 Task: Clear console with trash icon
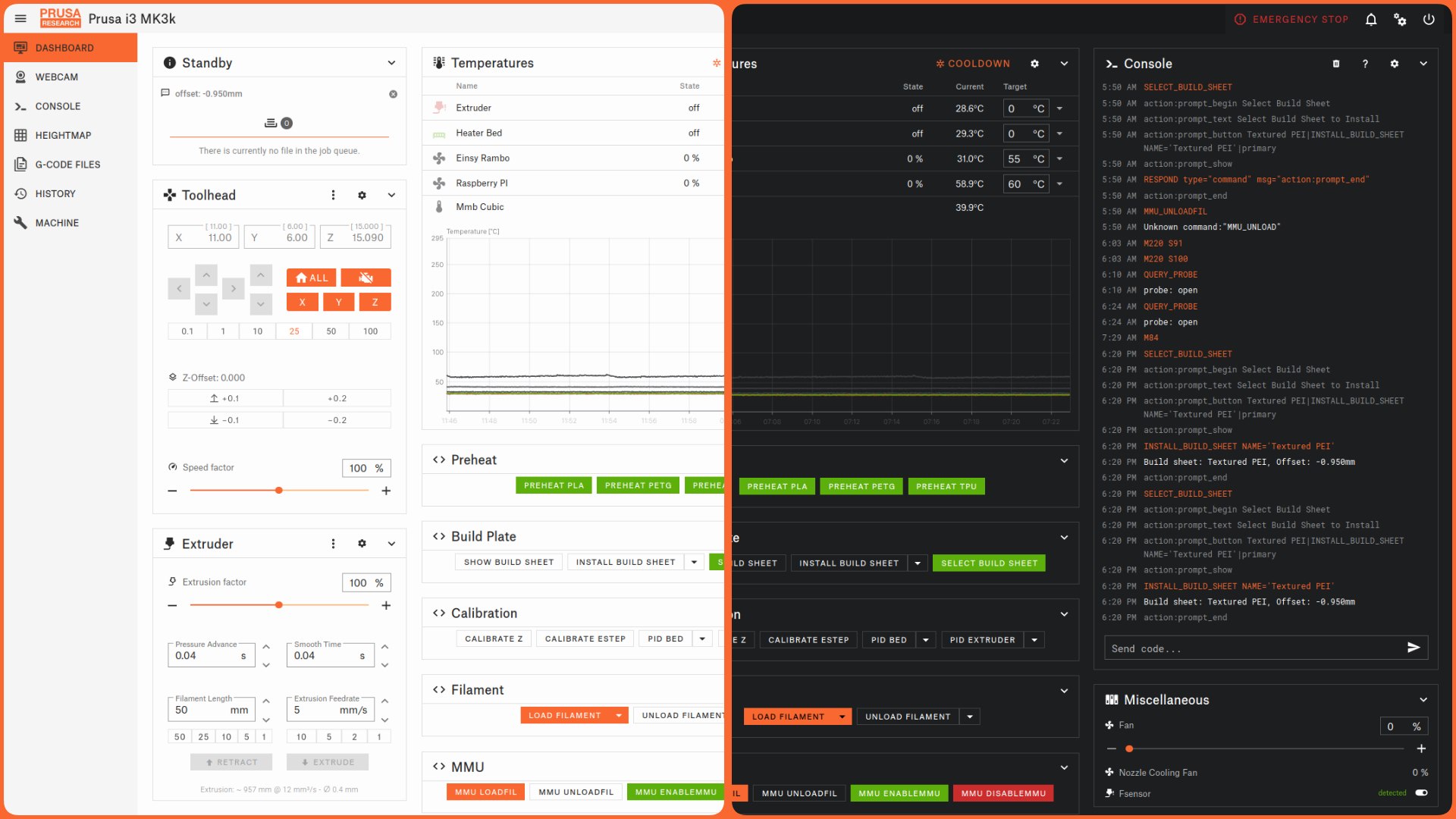tap(1336, 64)
